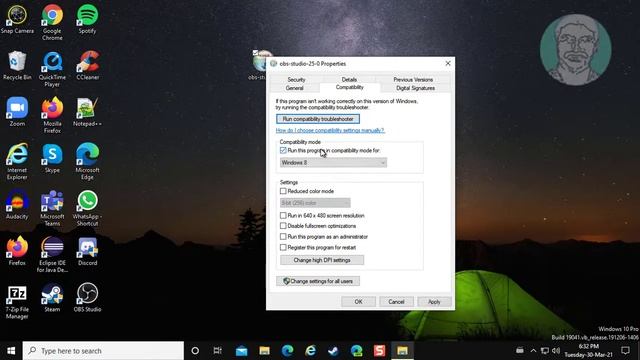Click Apply in Properties dialog
The image size is (640, 360).
tap(434, 302)
